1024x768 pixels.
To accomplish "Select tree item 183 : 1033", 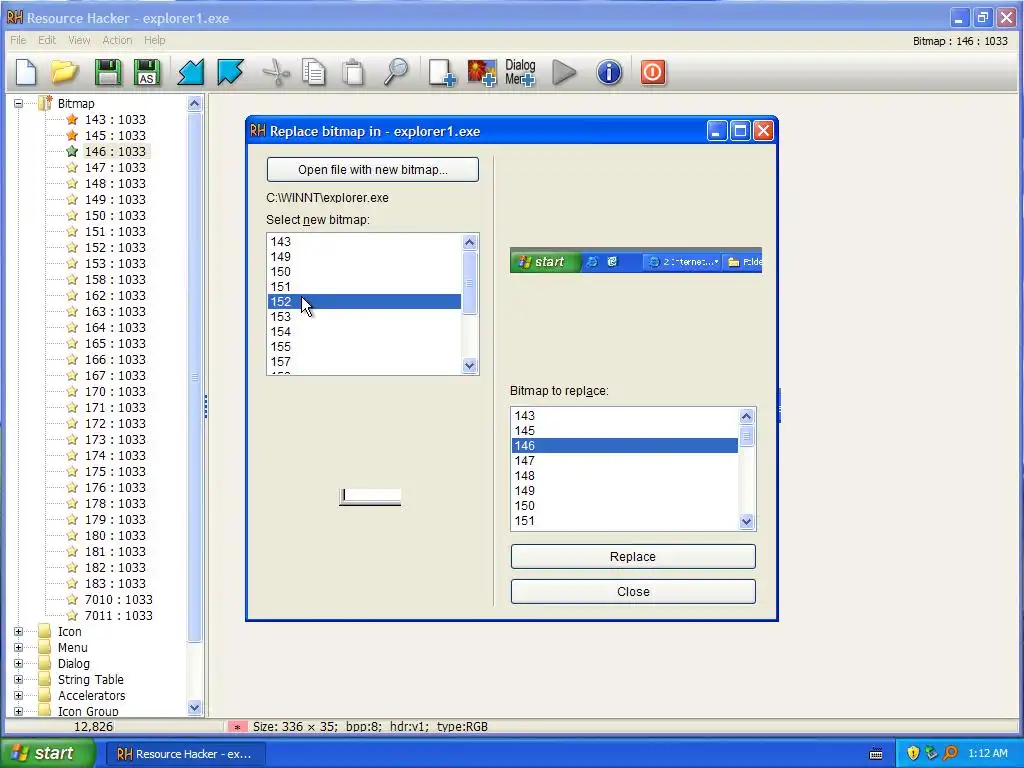I will [115, 584].
